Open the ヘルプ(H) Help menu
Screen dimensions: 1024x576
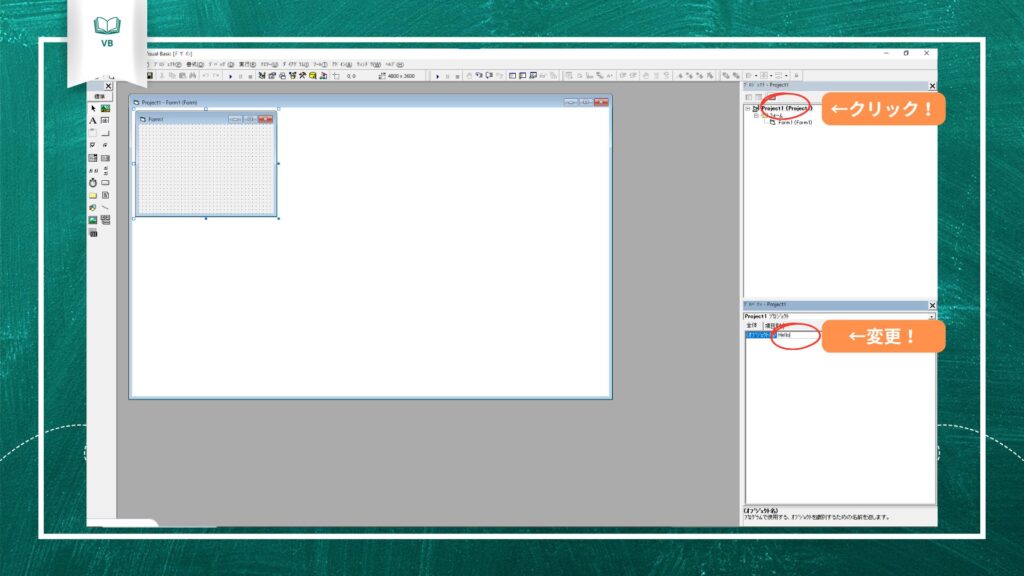394,65
